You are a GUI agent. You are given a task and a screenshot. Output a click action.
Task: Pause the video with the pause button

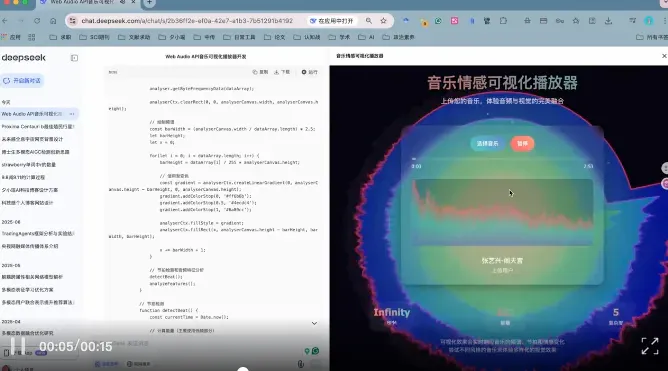pyautogui.click(x=18, y=346)
